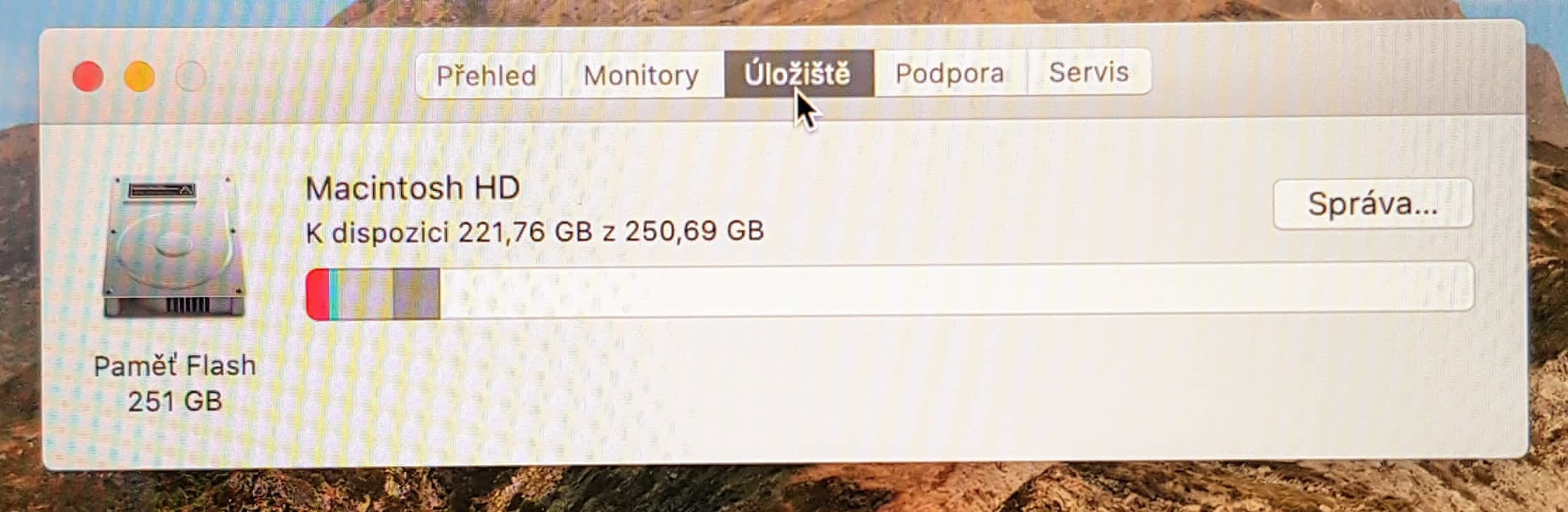Go to the Podpora tab
This screenshot has width=1568, height=512.
click(950, 72)
